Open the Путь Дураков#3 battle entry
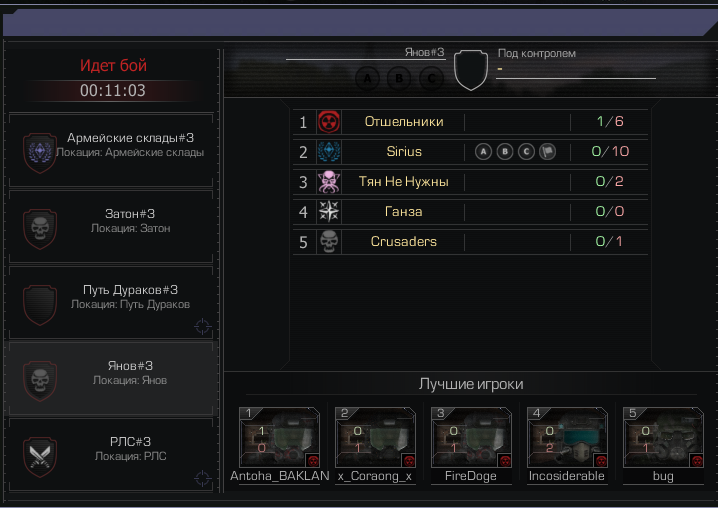This screenshot has height=508, width=718. click(x=111, y=302)
